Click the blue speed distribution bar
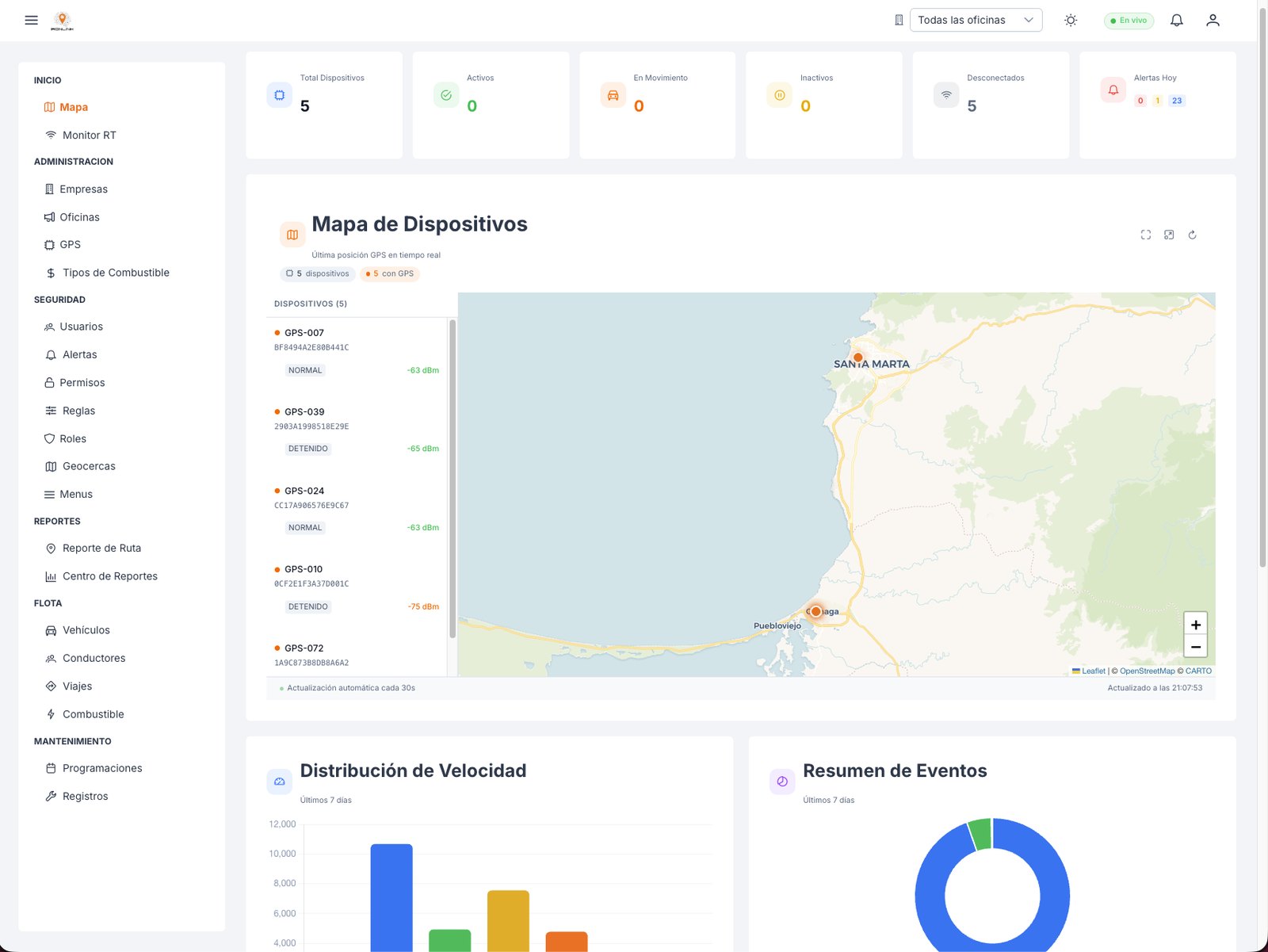Image resolution: width=1268 pixels, height=952 pixels. [x=391, y=897]
